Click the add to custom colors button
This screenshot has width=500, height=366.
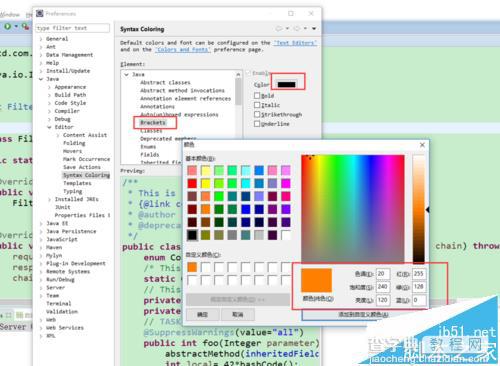tap(363, 314)
